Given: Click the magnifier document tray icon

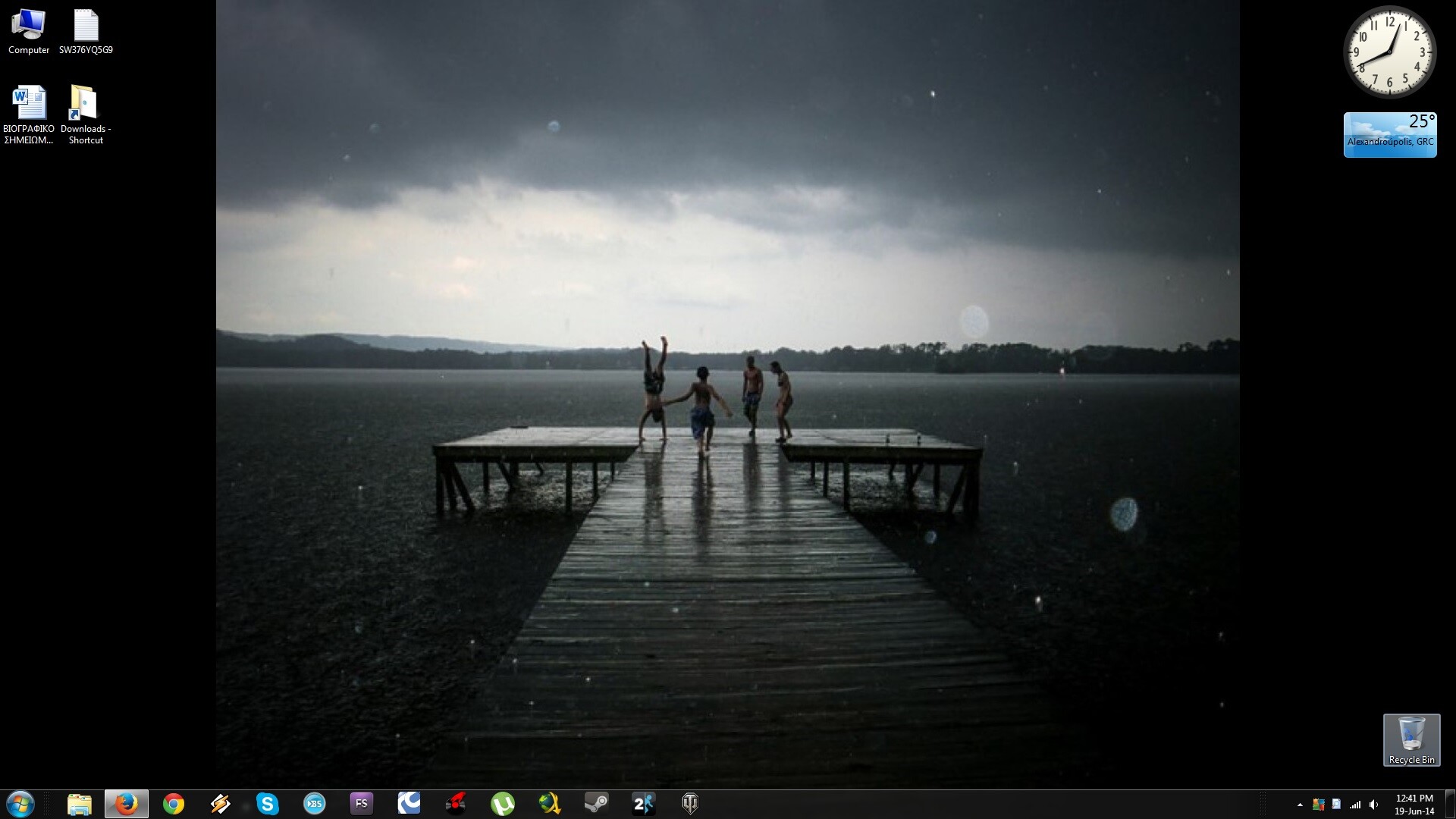Looking at the screenshot, I should coord(1336,805).
